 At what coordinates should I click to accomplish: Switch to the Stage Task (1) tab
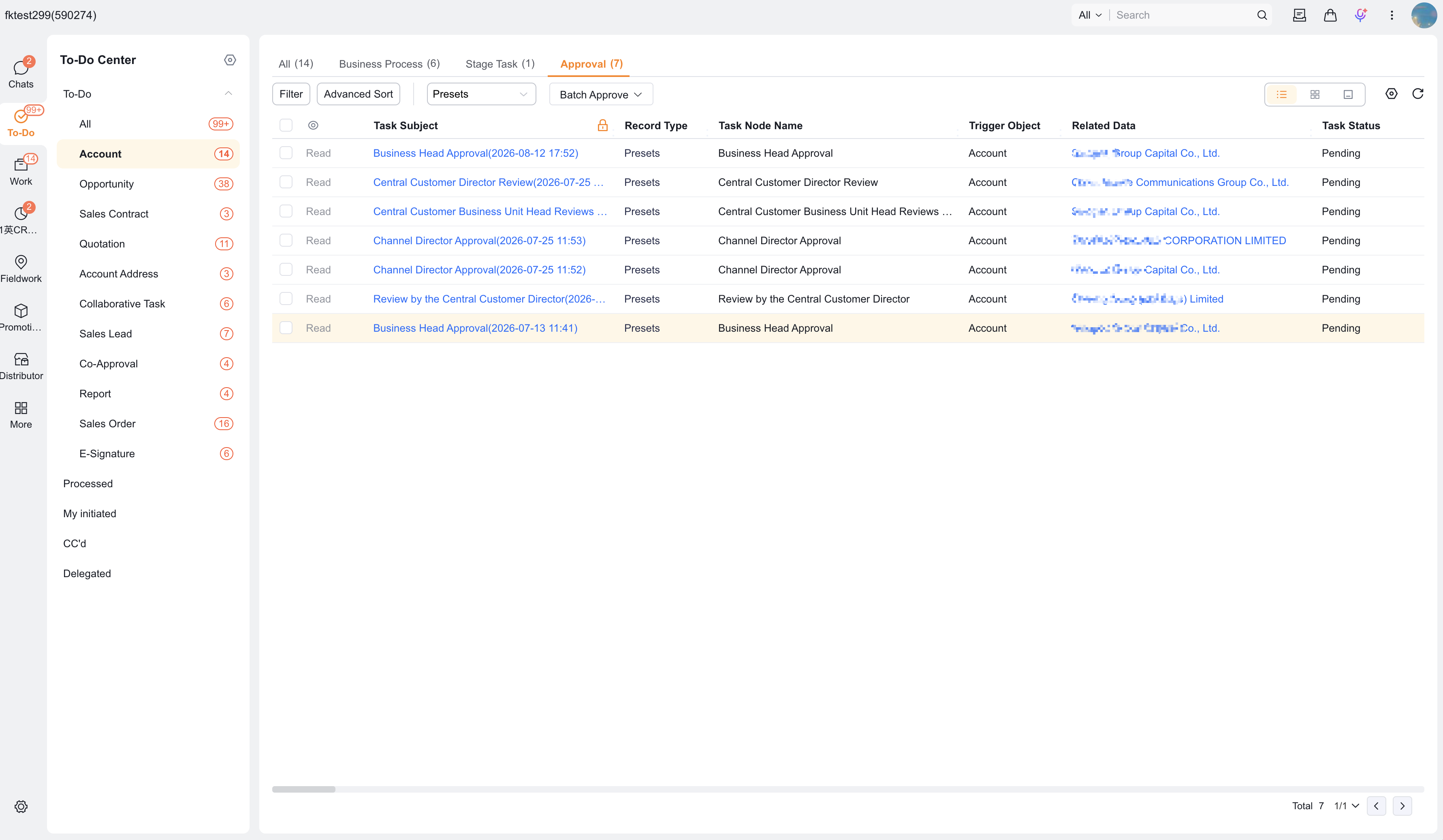click(500, 64)
